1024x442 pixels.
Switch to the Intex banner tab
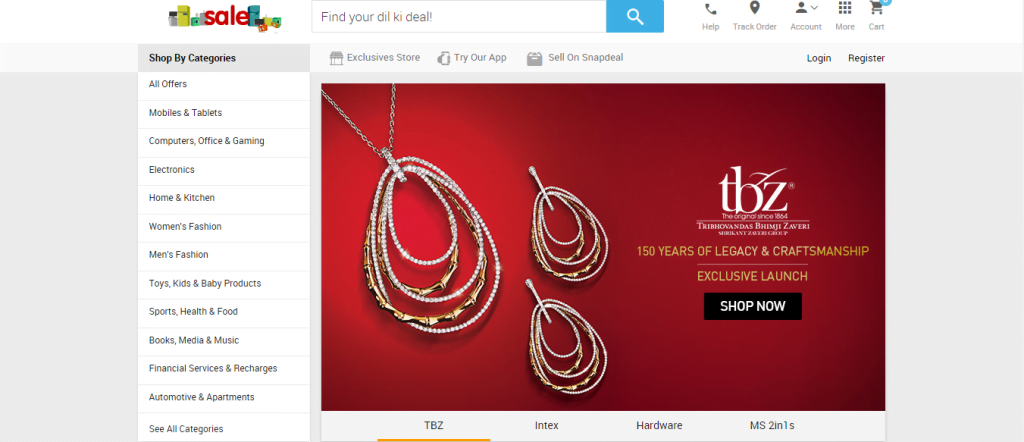tap(547, 426)
